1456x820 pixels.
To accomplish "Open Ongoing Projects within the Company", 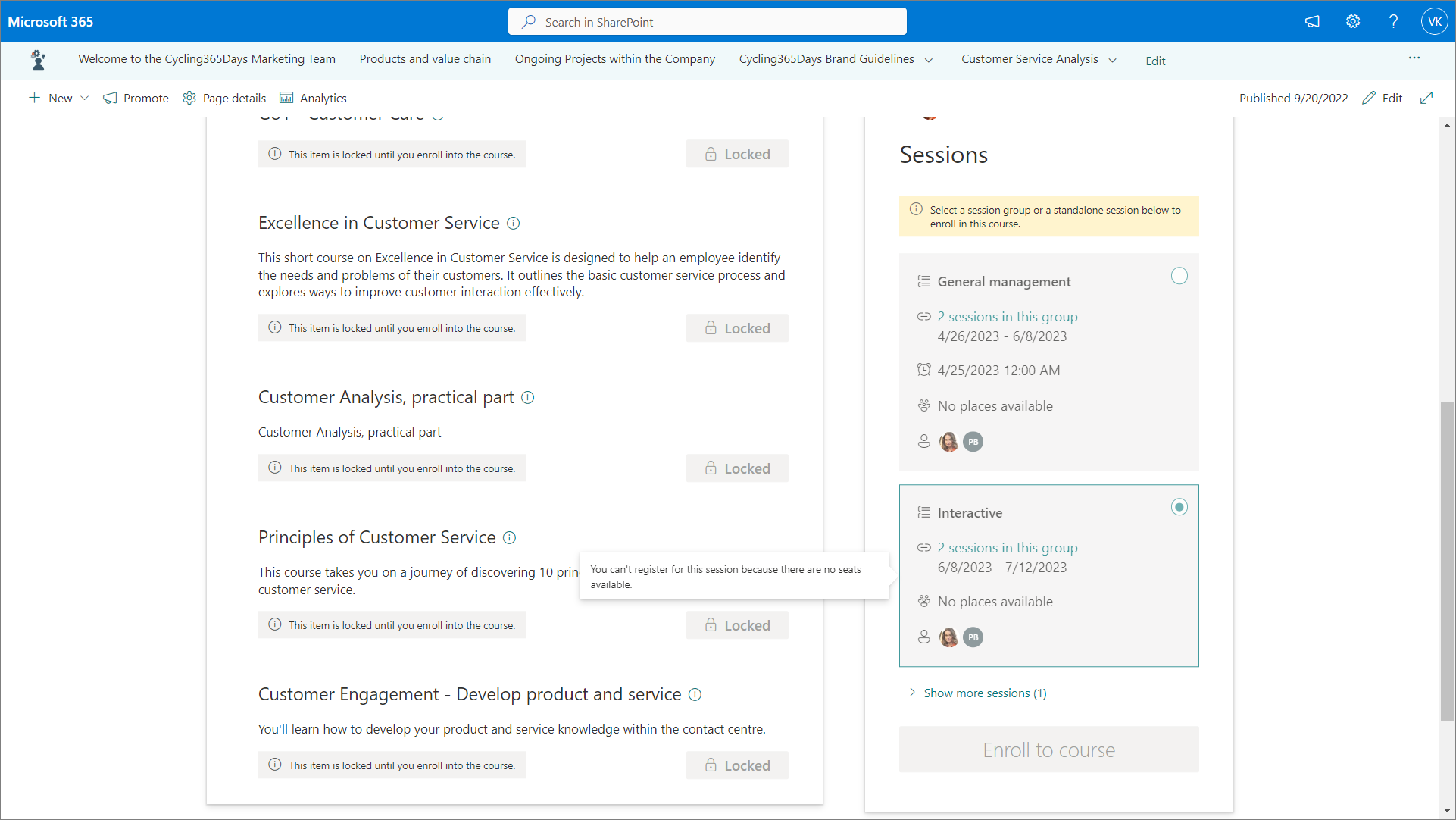I will click(614, 59).
